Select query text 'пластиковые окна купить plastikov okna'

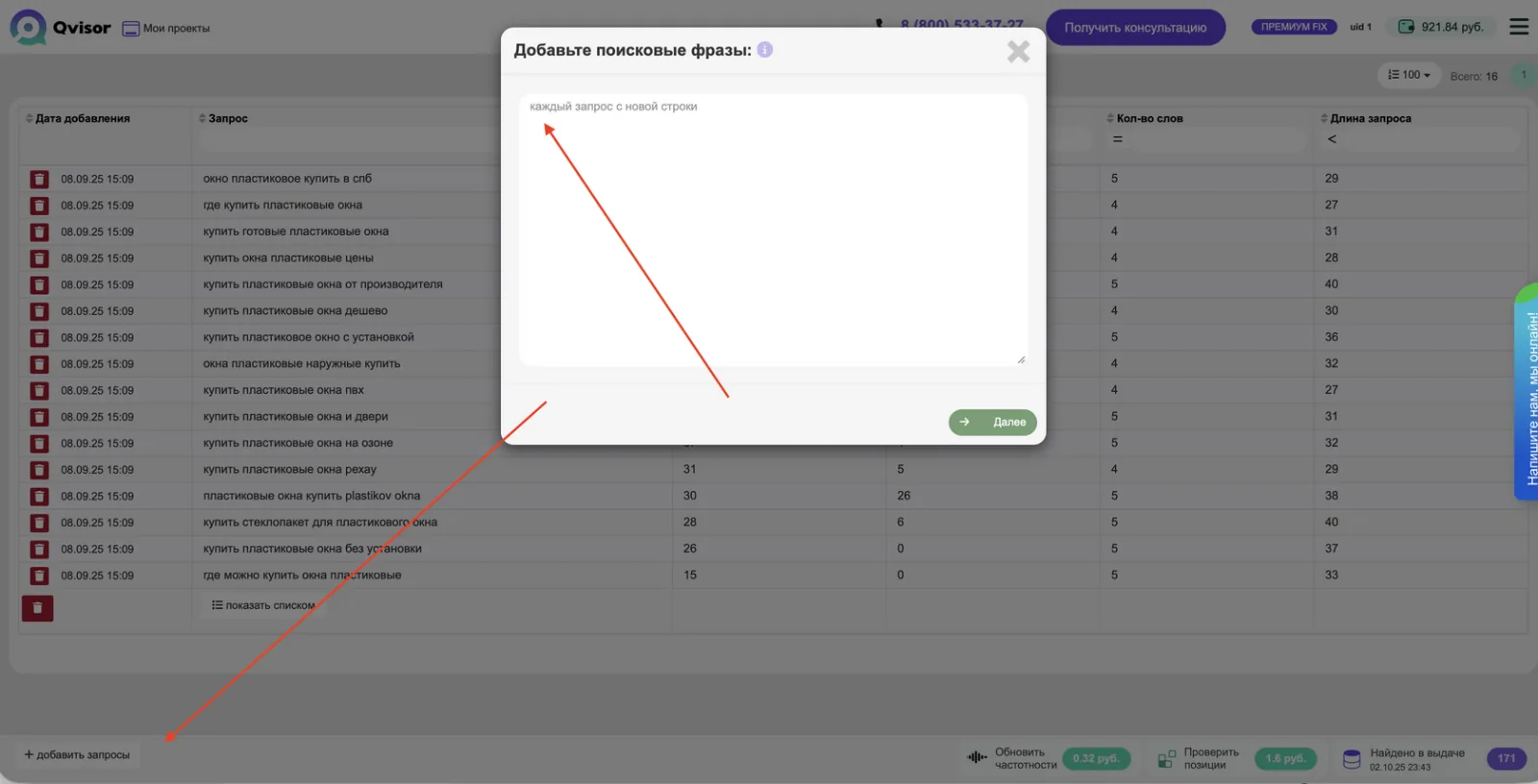coord(311,497)
